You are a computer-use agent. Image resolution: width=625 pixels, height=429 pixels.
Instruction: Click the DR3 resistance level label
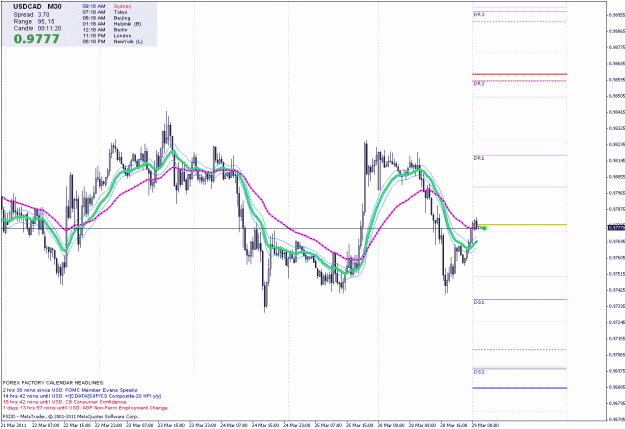coord(479,14)
